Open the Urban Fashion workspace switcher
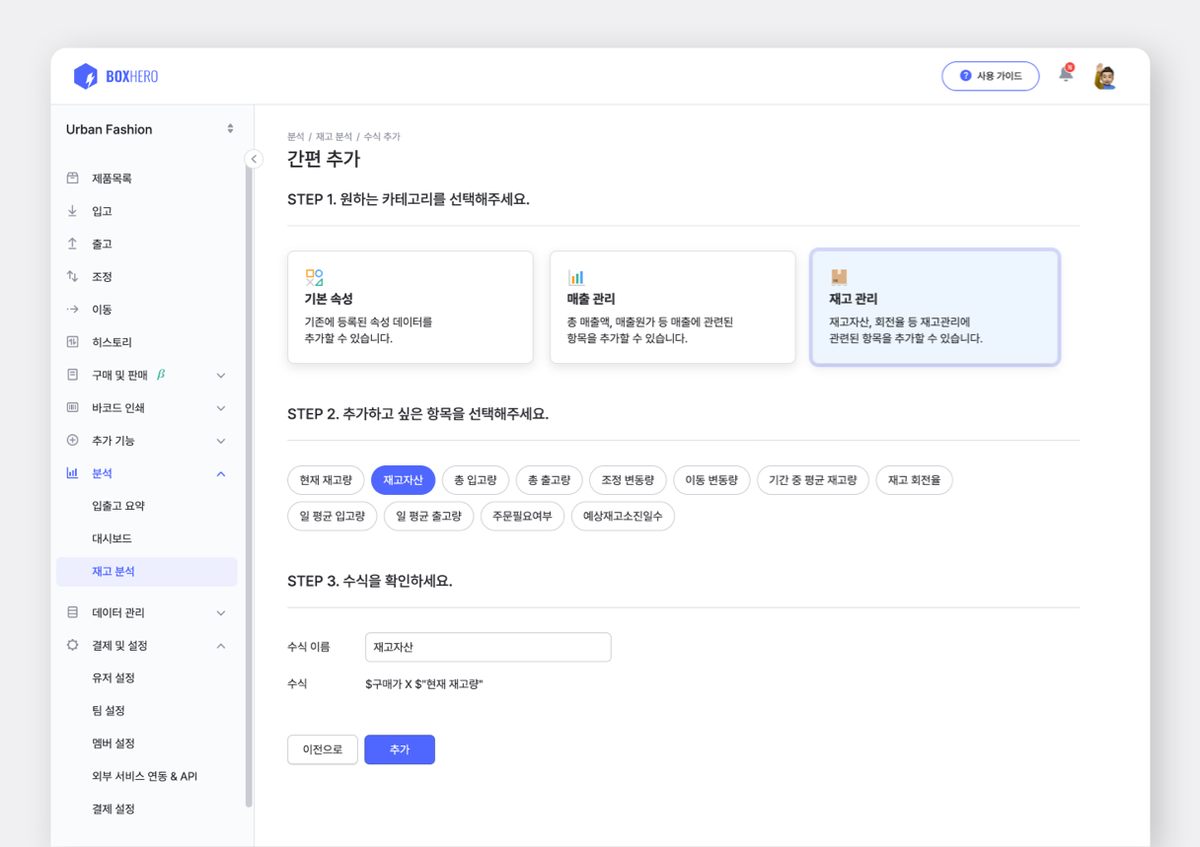Screen dimensions: 1200x847 [x=148, y=129]
